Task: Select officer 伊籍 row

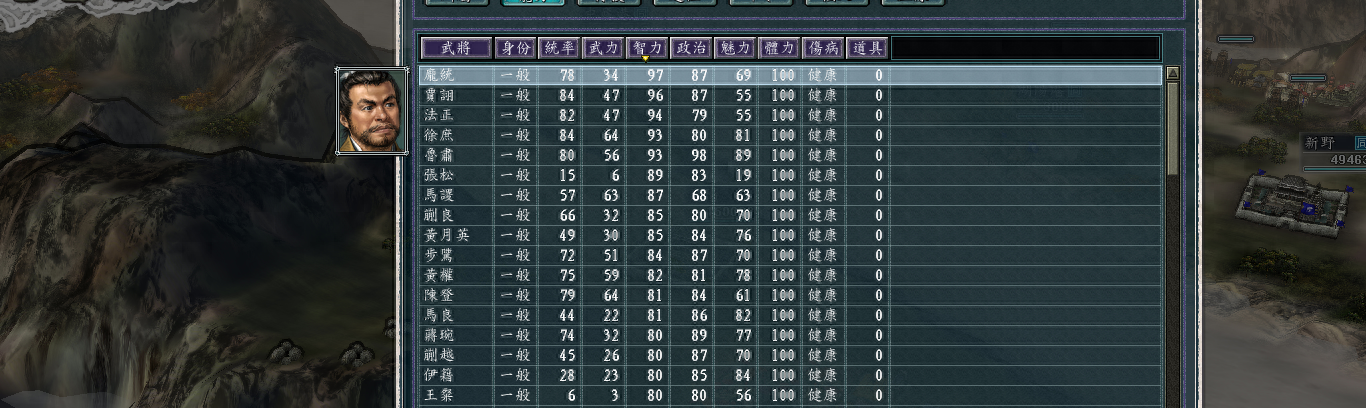Action: pyautogui.click(x=790, y=375)
